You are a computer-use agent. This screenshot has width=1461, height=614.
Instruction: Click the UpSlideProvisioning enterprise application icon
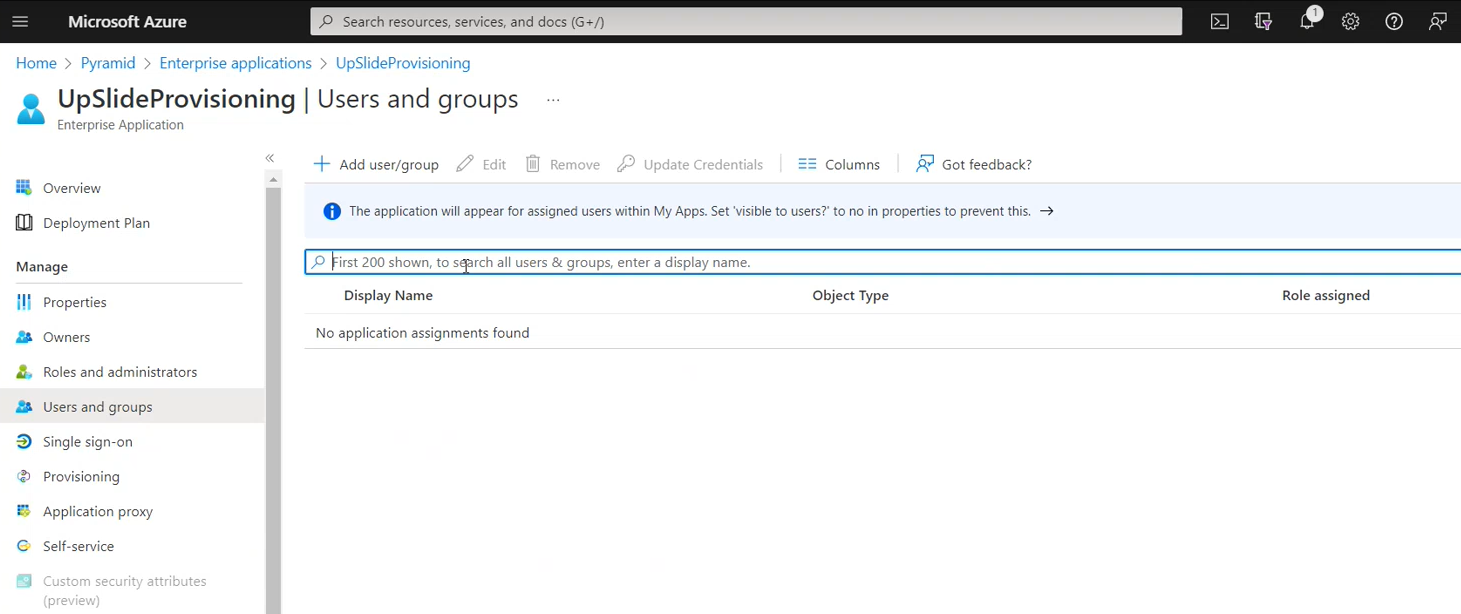coord(31,109)
